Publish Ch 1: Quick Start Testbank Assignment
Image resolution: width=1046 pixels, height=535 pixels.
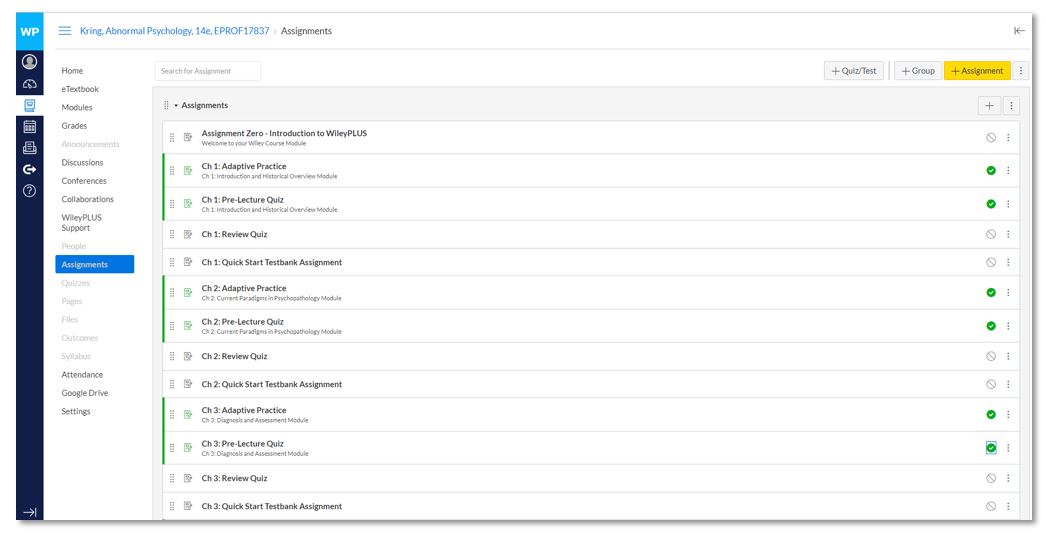pyautogui.click(x=991, y=262)
